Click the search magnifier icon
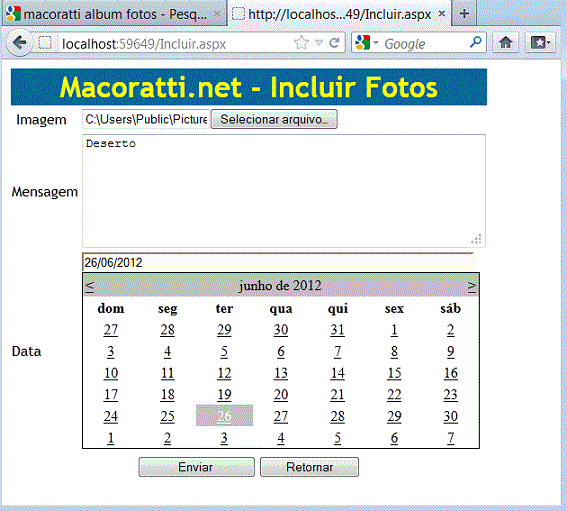 point(476,43)
